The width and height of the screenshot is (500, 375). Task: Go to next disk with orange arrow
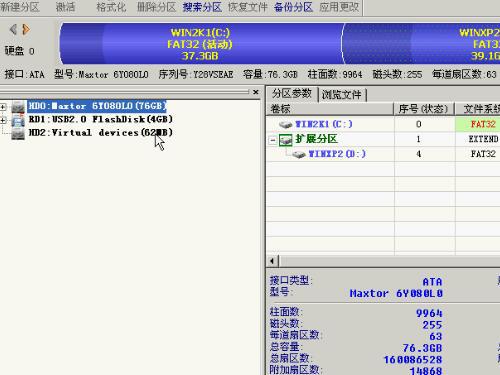pos(26,29)
